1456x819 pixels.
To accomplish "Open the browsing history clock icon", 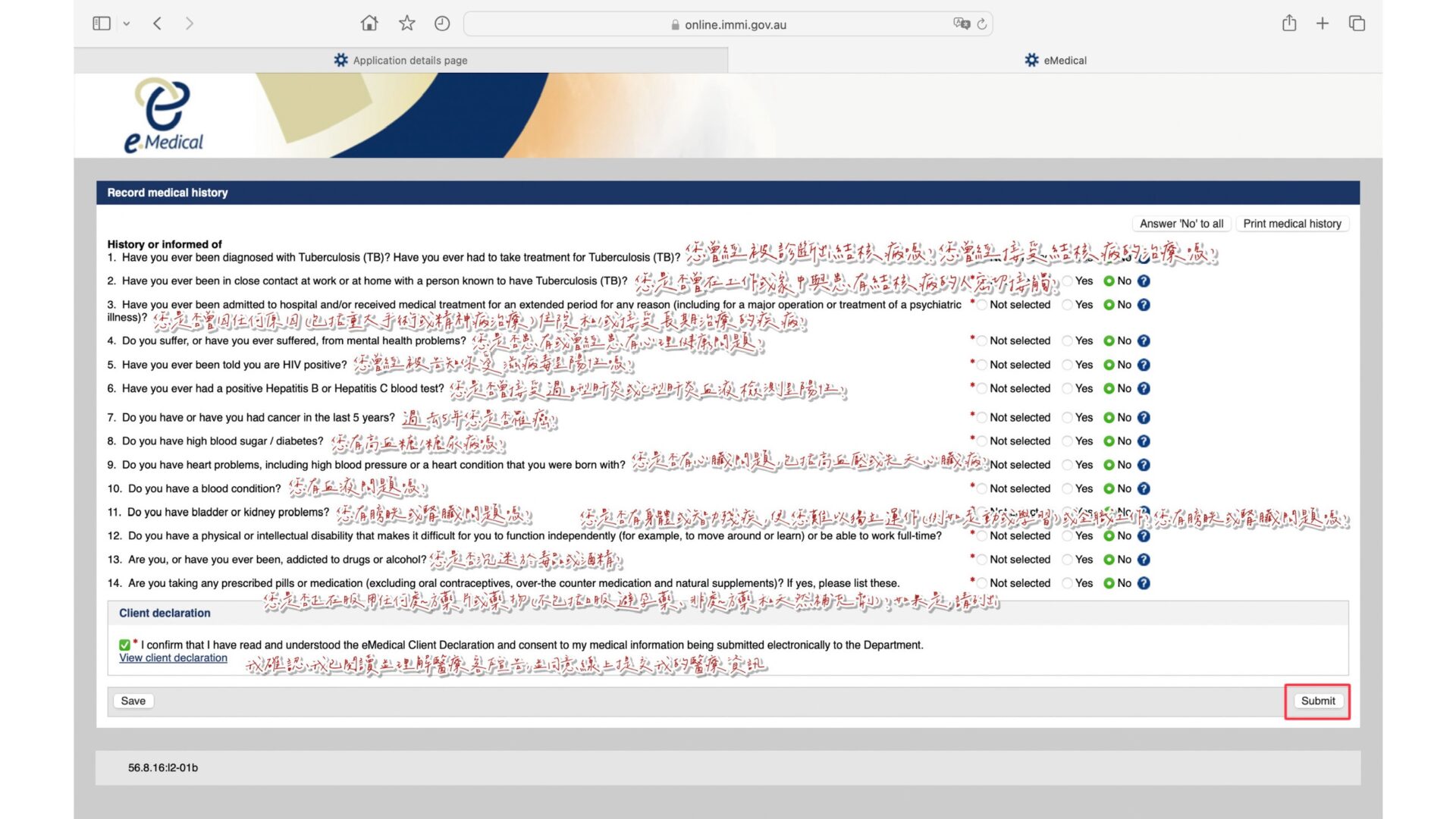I will point(442,24).
